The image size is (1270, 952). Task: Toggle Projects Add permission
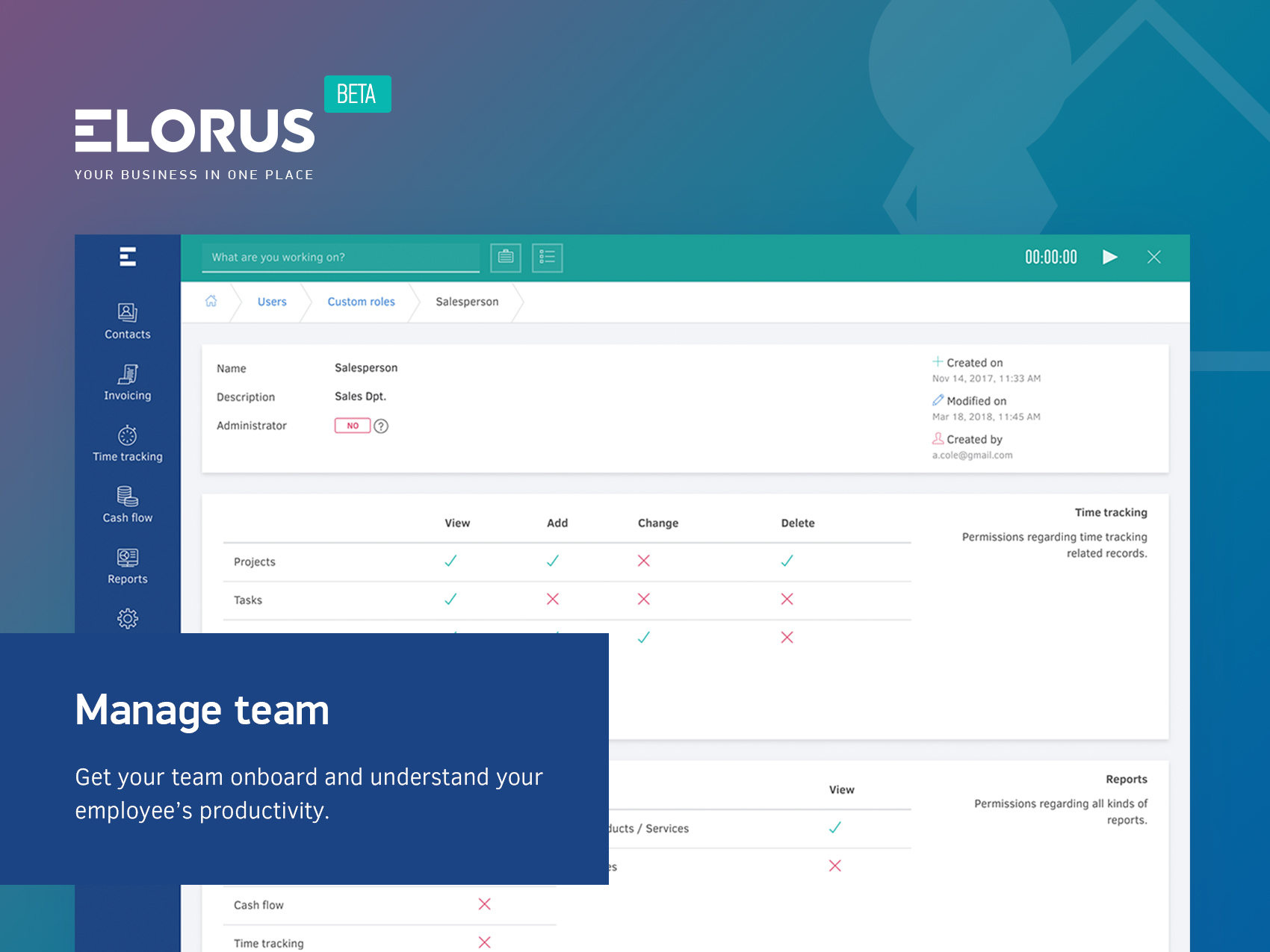point(553,561)
